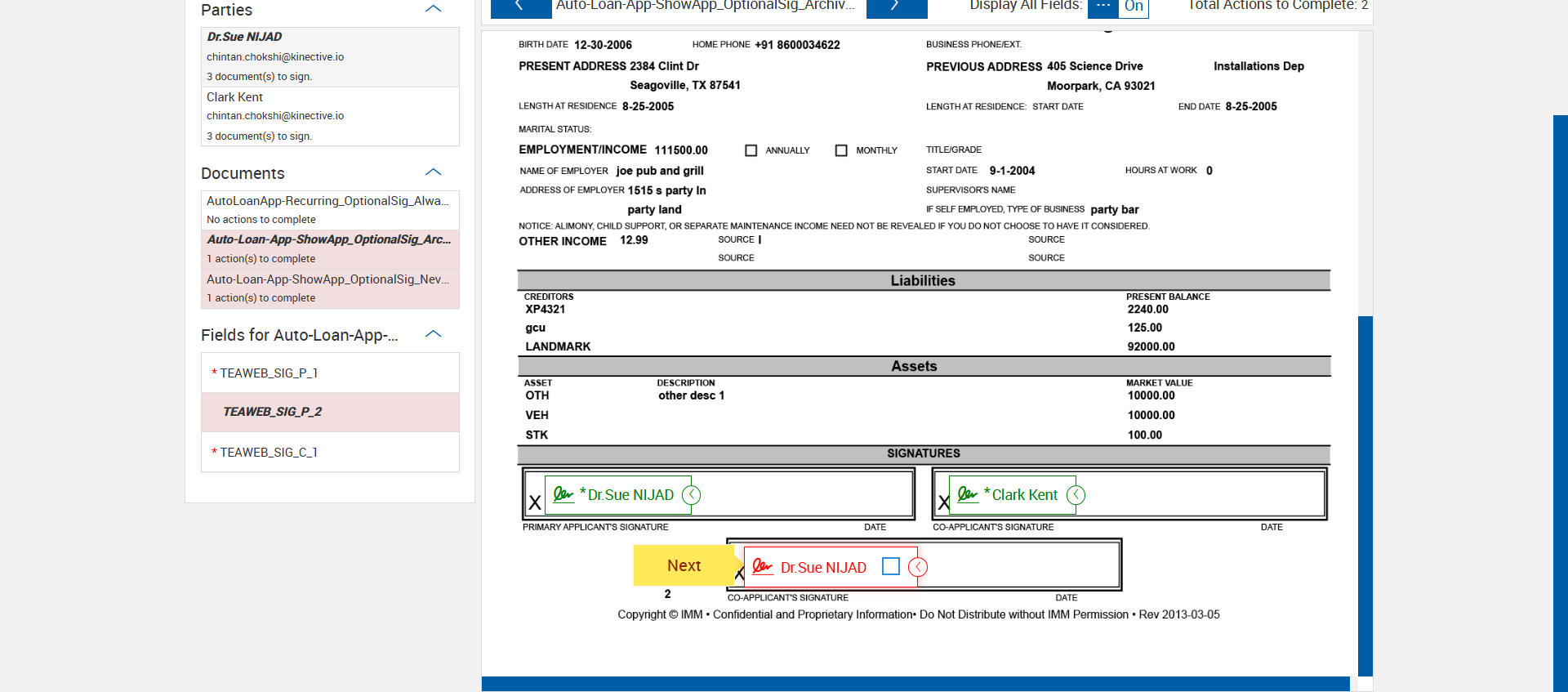The image size is (1568, 692).
Task: Click the document vertical scrollbar thumb
Action: click(1365, 495)
